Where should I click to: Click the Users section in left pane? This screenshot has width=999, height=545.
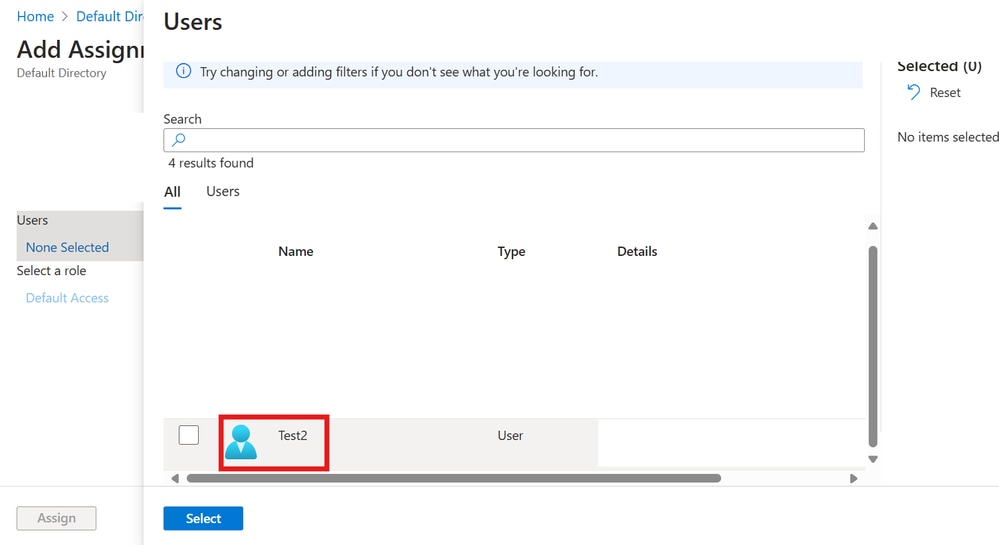click(x=80, y=235)
